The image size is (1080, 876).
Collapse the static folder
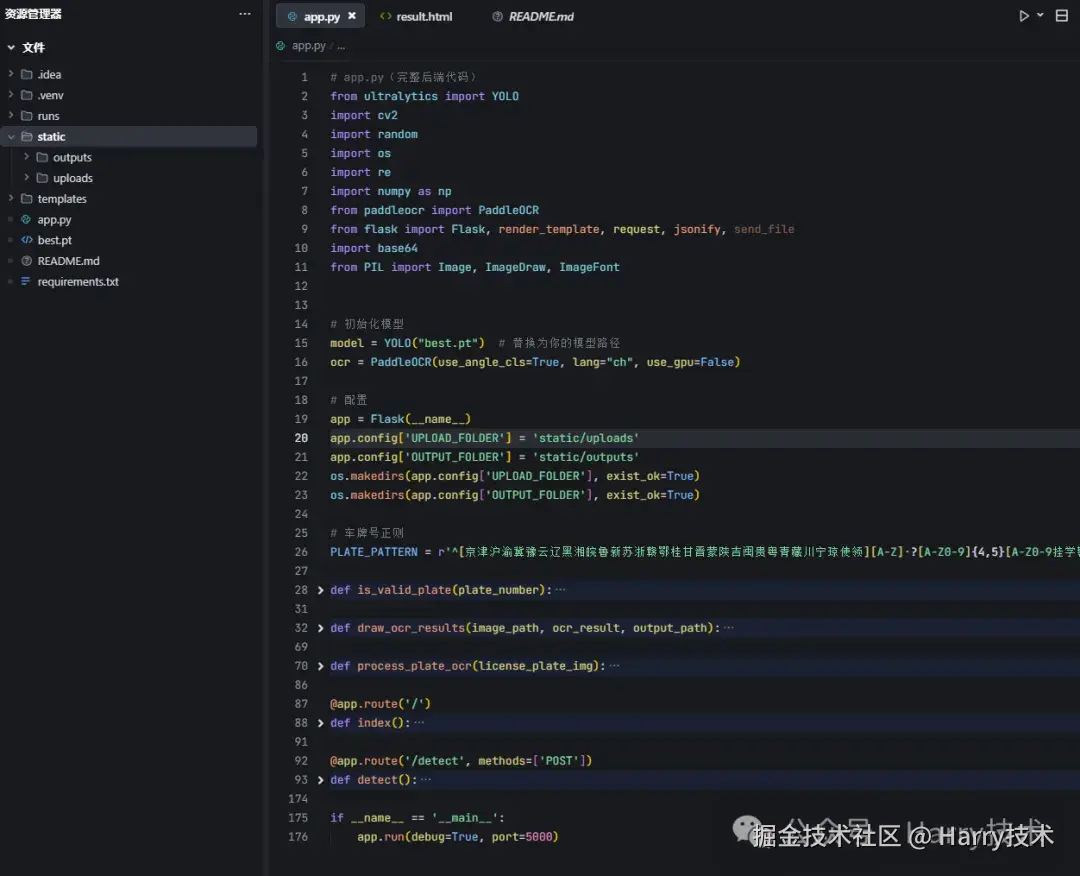click(x=10, y=136)
